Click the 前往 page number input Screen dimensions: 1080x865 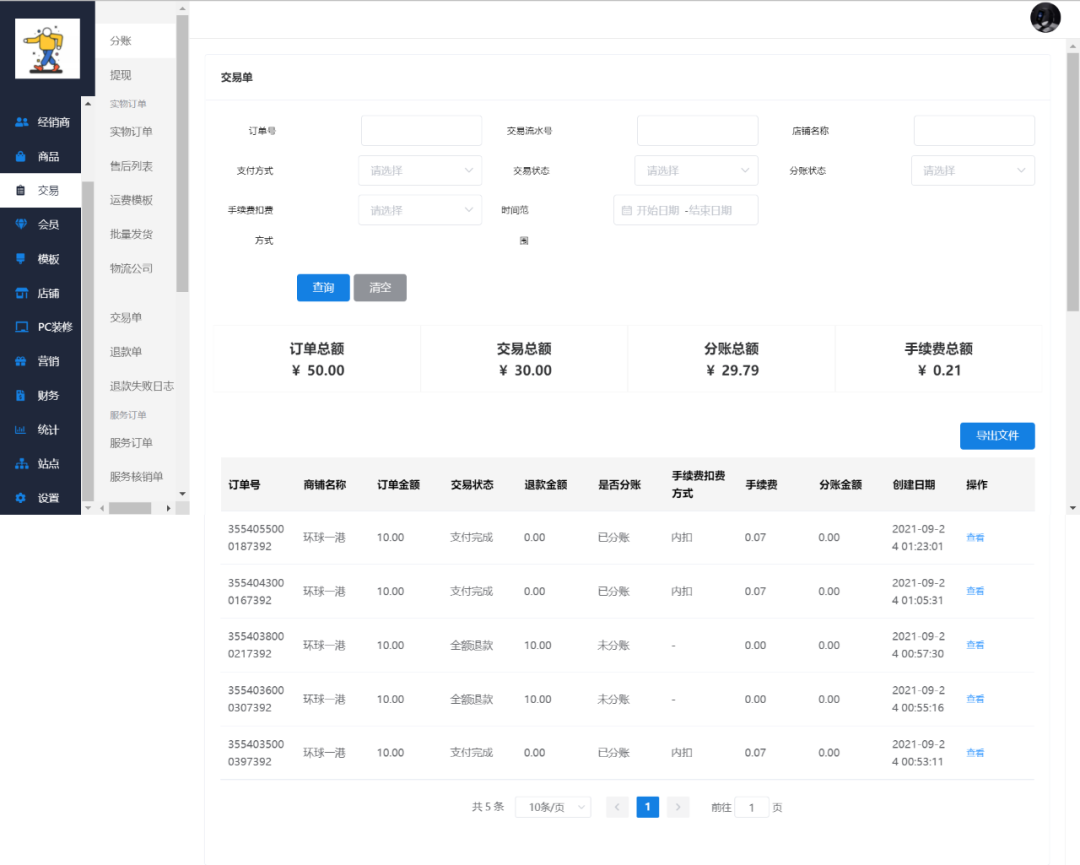click(751, 807)
